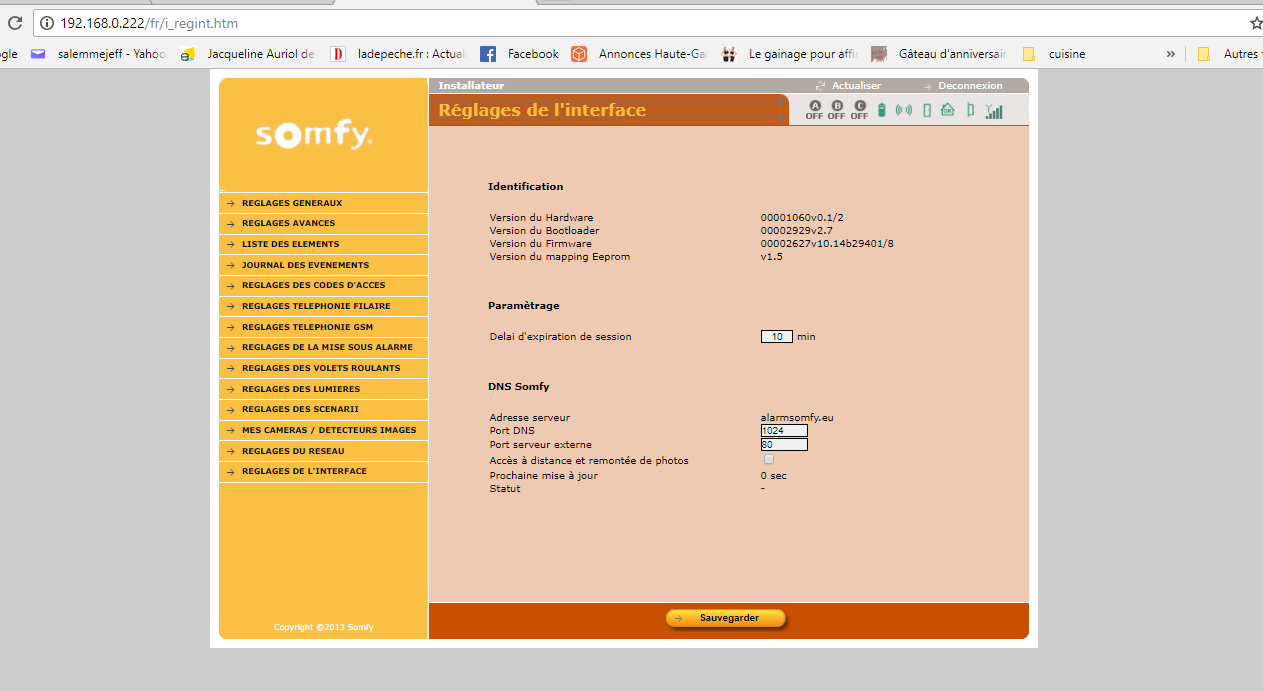Open REGLAGES DU RESEAU menu
This screenshot has width=1263, height=691.
323,451
